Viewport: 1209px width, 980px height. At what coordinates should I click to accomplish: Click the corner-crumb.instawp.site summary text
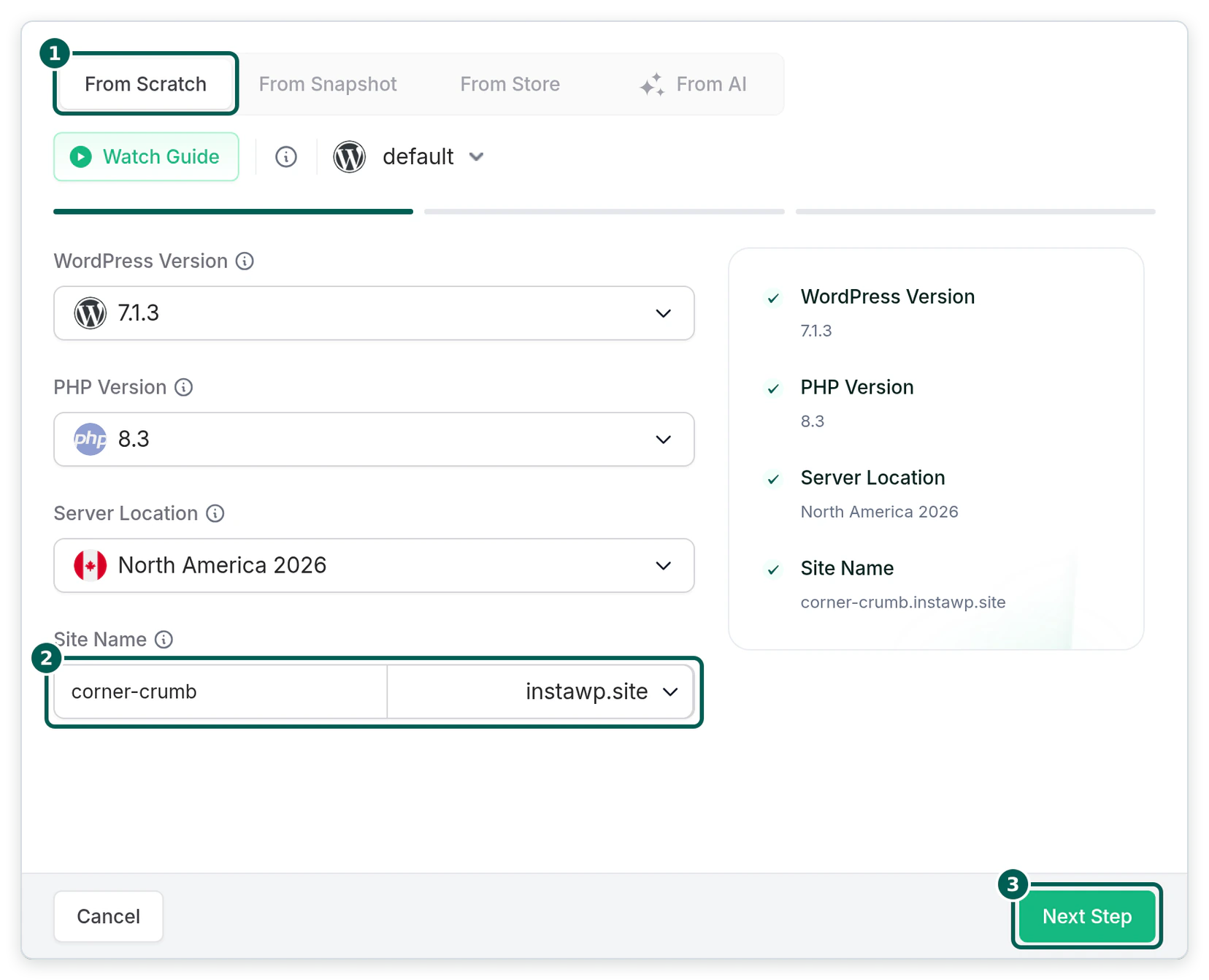(903, 602)
